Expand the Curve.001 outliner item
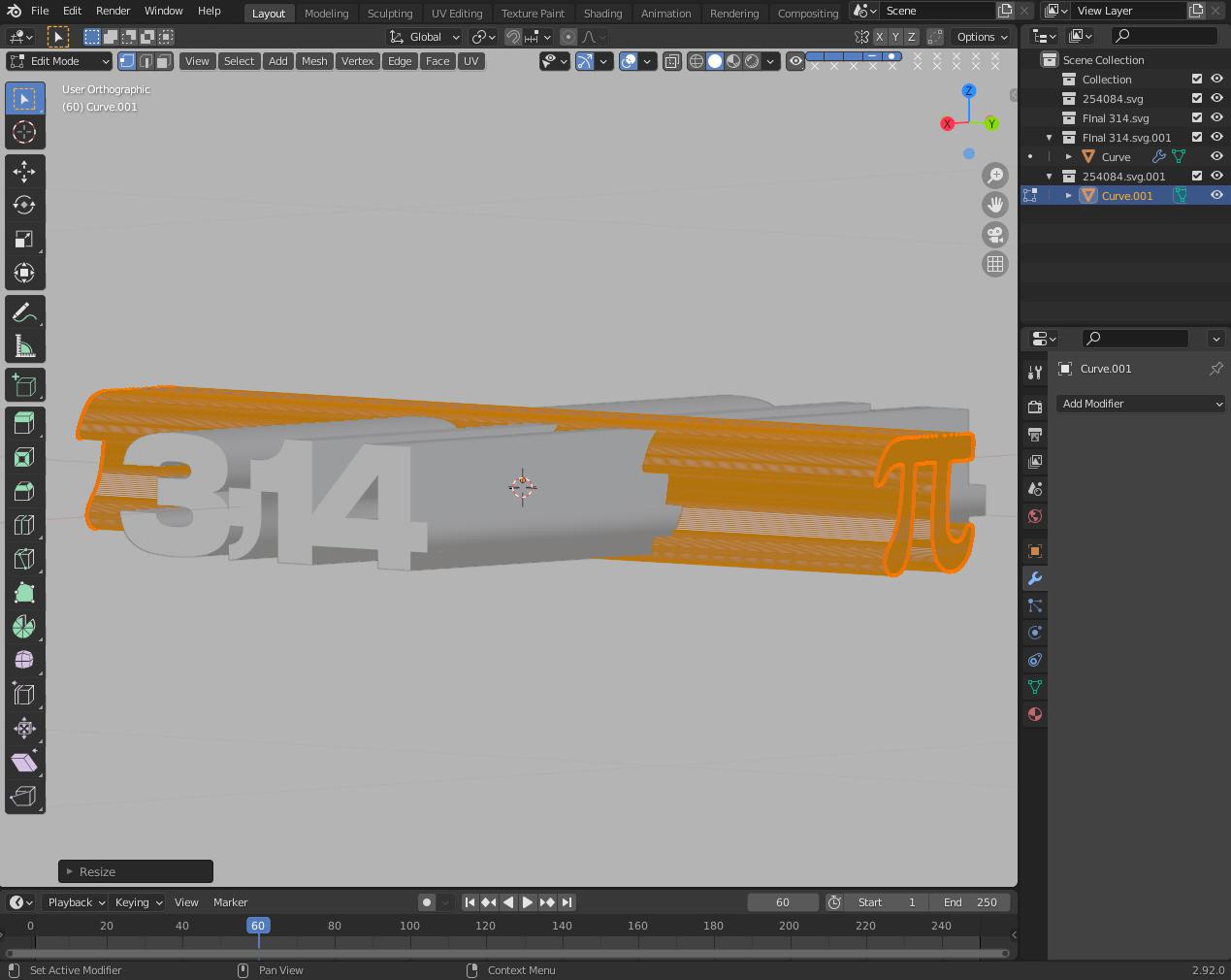Screen dimensions: 1231x980 [x=1069, y=195]
